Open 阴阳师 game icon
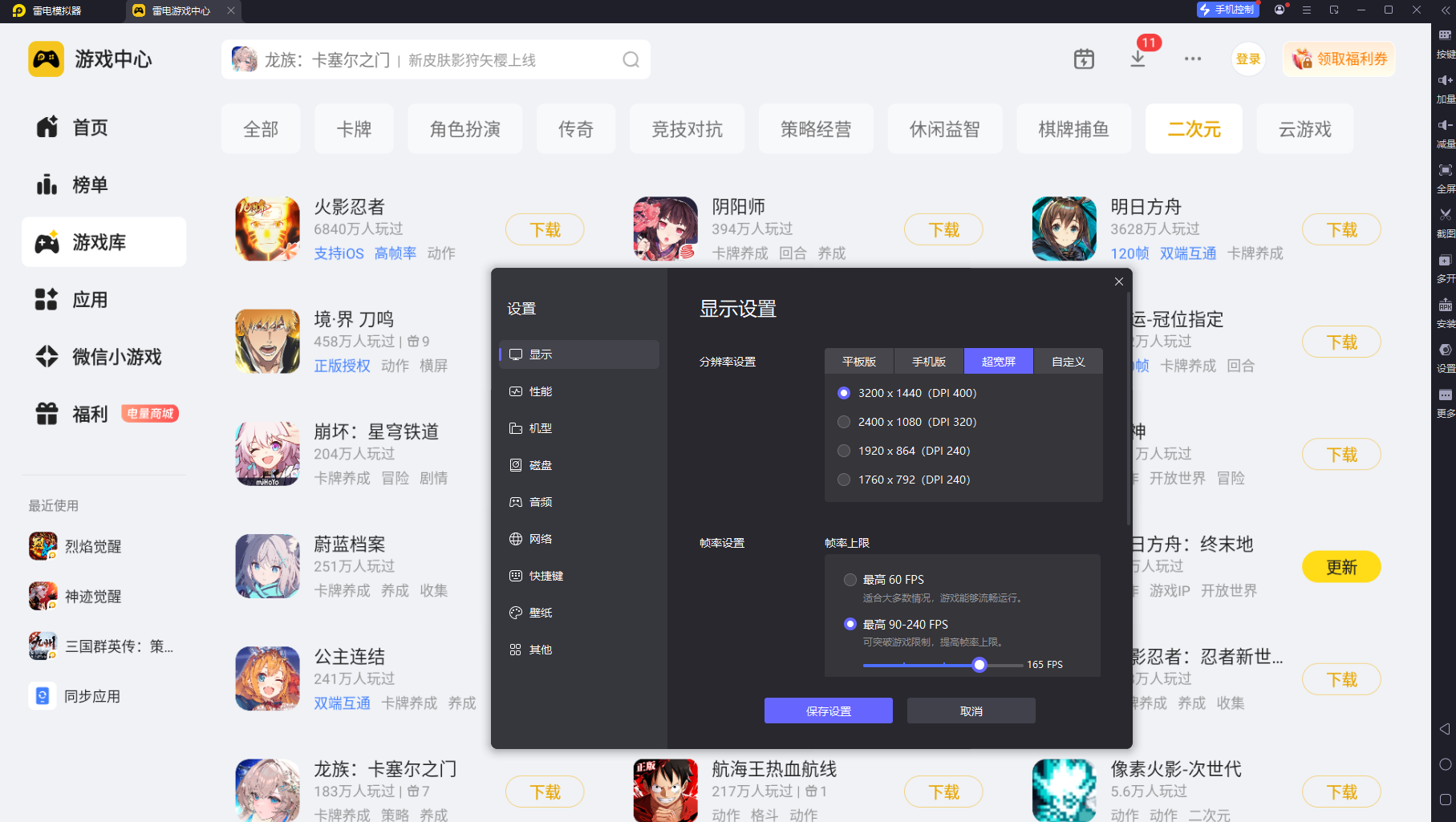The image size is (1456, 822). pos(665,229)
